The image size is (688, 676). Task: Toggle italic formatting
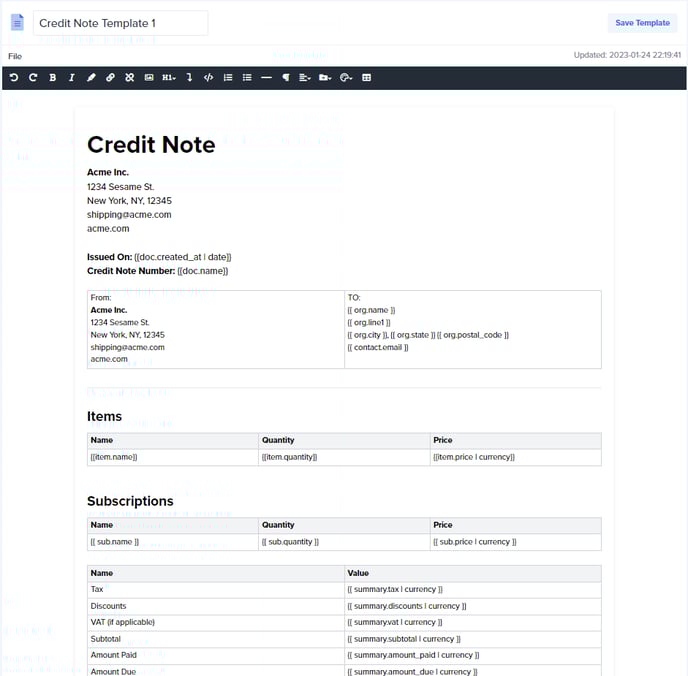click(x=72, y=78)
